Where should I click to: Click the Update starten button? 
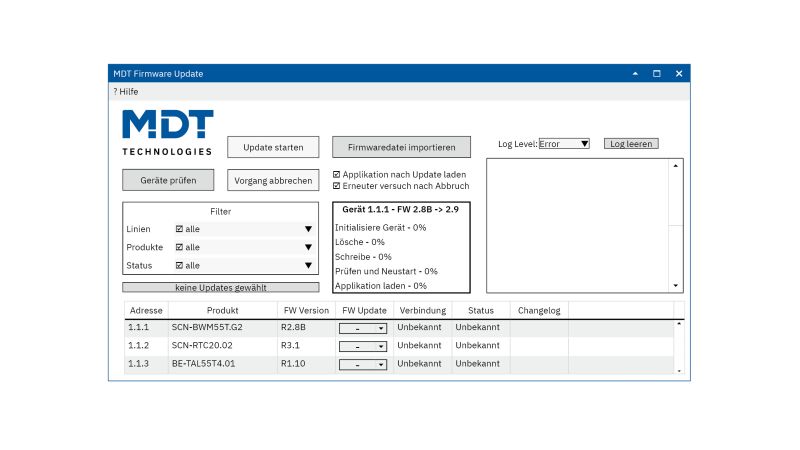click(273, 147)
